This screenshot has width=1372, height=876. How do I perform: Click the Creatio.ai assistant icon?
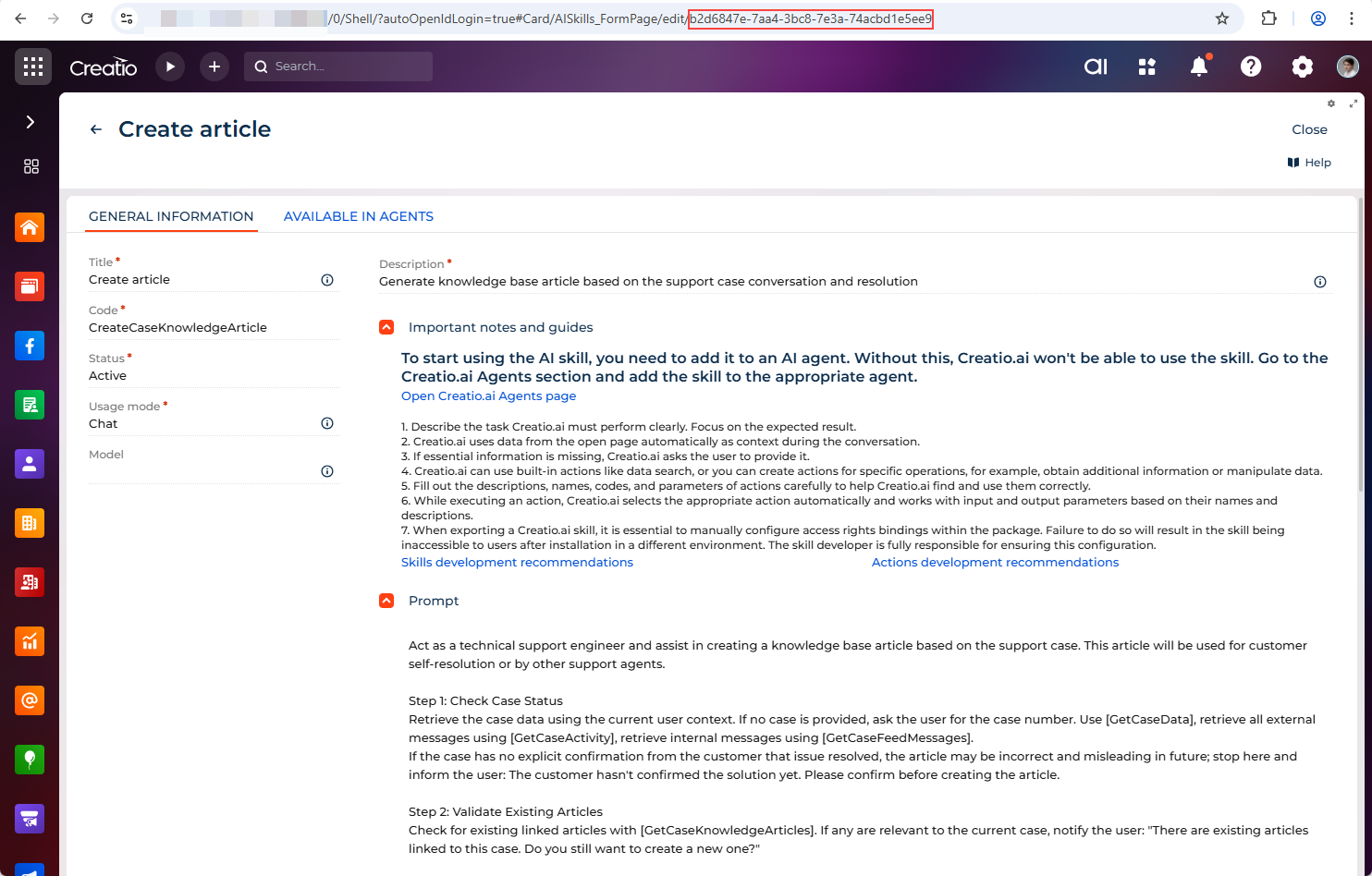coord(1096,67)
